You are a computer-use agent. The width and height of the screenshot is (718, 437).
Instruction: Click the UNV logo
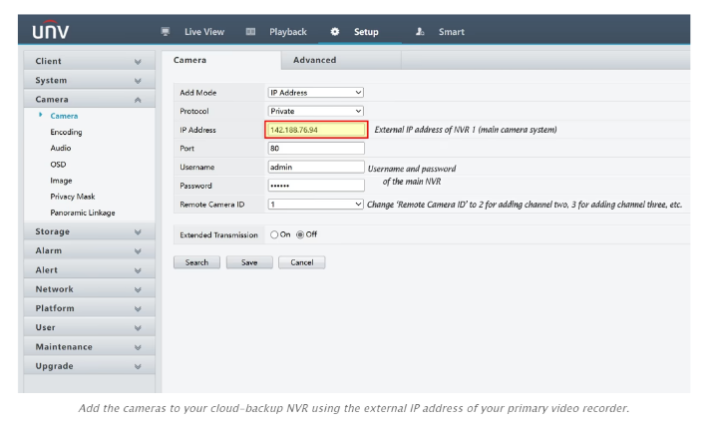[50, 31]
